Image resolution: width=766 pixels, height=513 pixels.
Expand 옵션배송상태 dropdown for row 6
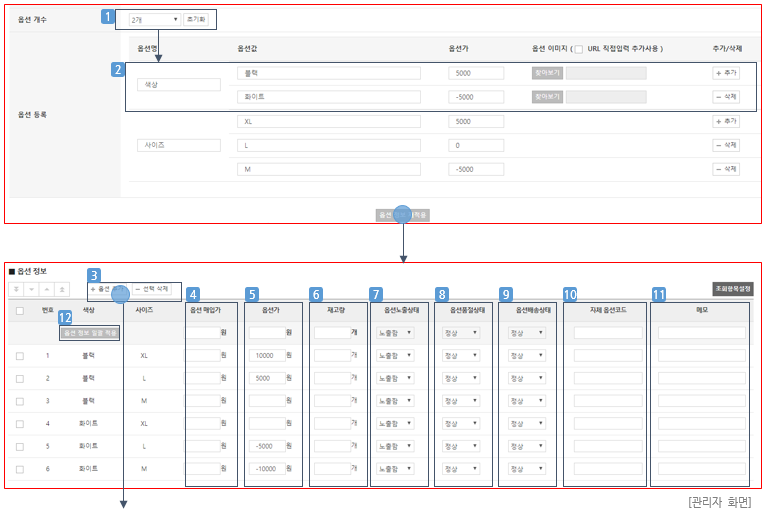pyautogui.click(x=525, y=468)
